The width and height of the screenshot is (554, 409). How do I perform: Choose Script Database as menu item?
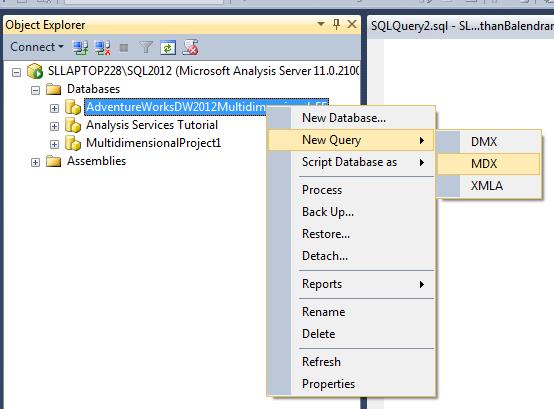(351, 162)
